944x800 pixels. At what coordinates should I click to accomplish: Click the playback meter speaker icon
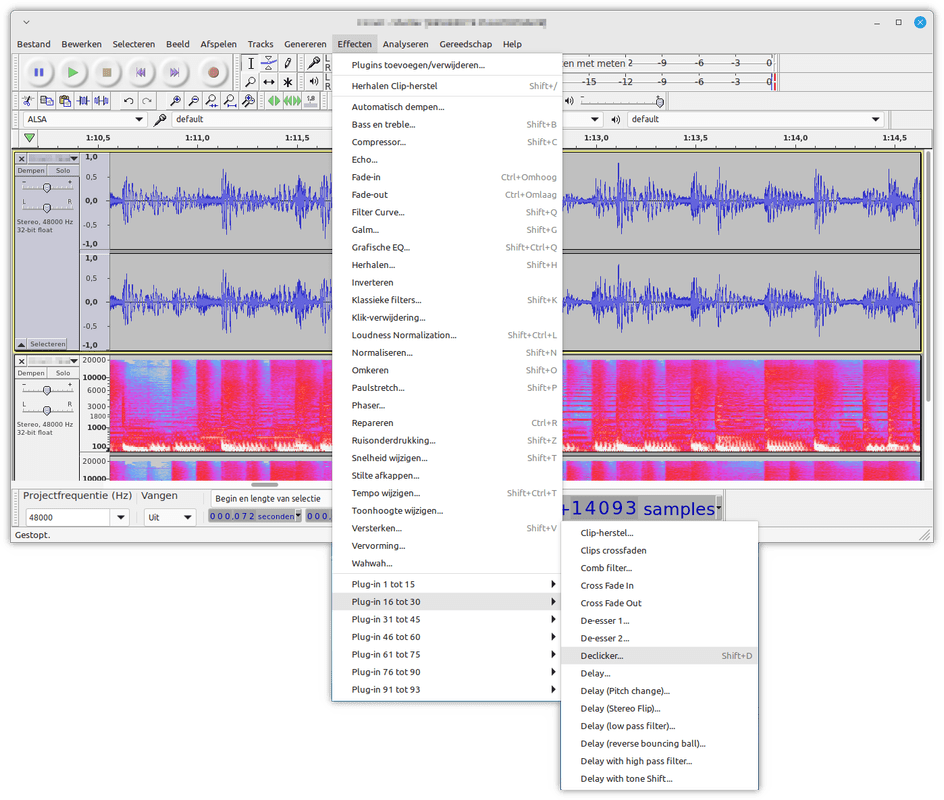click(314, 81)
